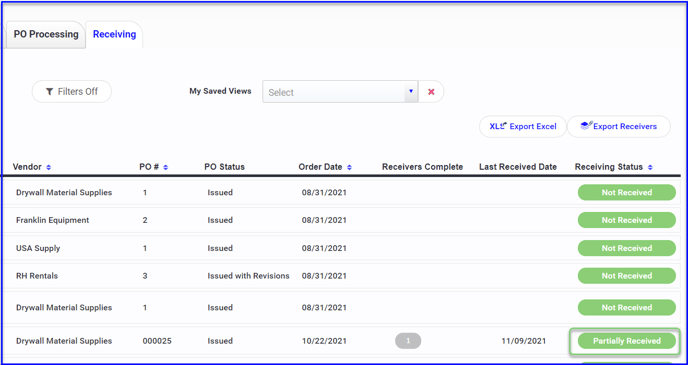688x365 pixels.
Task: Sort by Receiving Status column arrows
Action: tap(650, 167)
